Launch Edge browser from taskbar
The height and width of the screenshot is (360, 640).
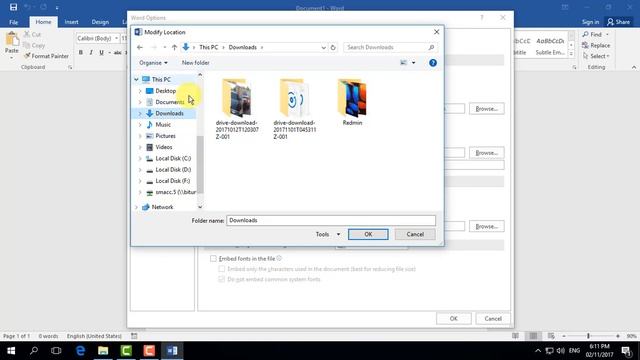pyautogui.click(x=80, y=351)
